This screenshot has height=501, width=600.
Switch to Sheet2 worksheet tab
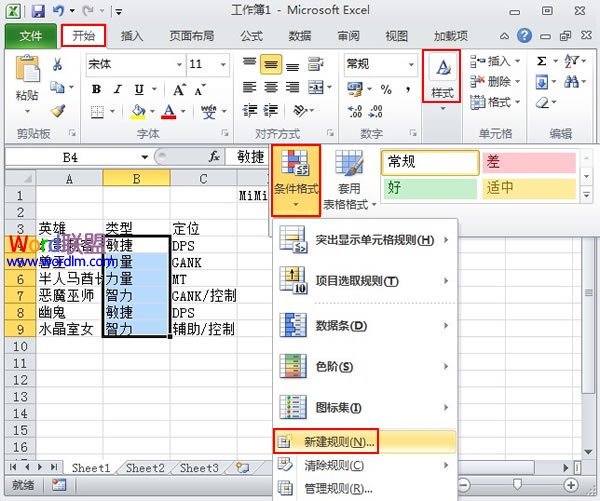pyautogui.click(x=145, y=468)
